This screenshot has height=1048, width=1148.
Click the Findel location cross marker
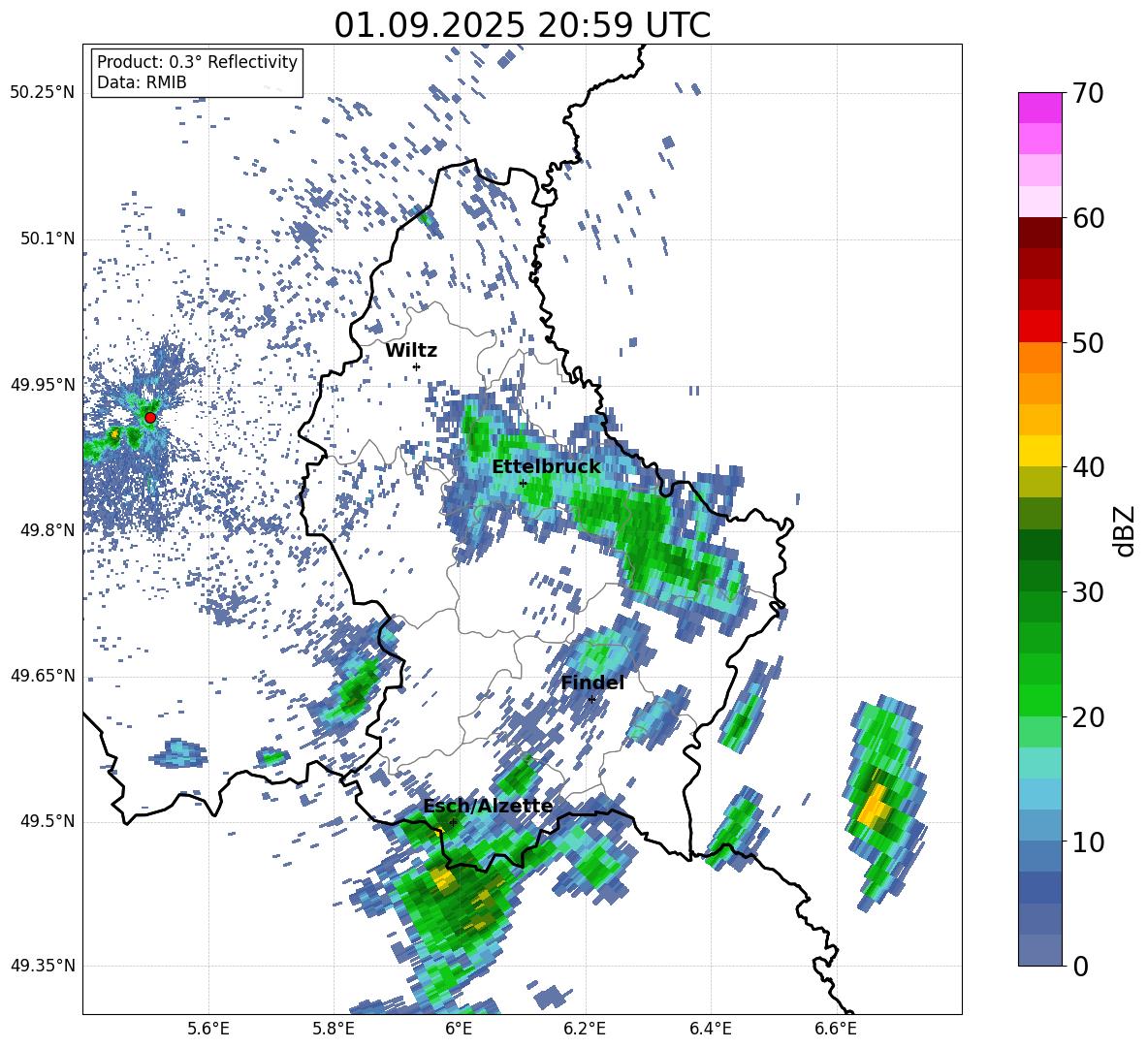point(591,699)
